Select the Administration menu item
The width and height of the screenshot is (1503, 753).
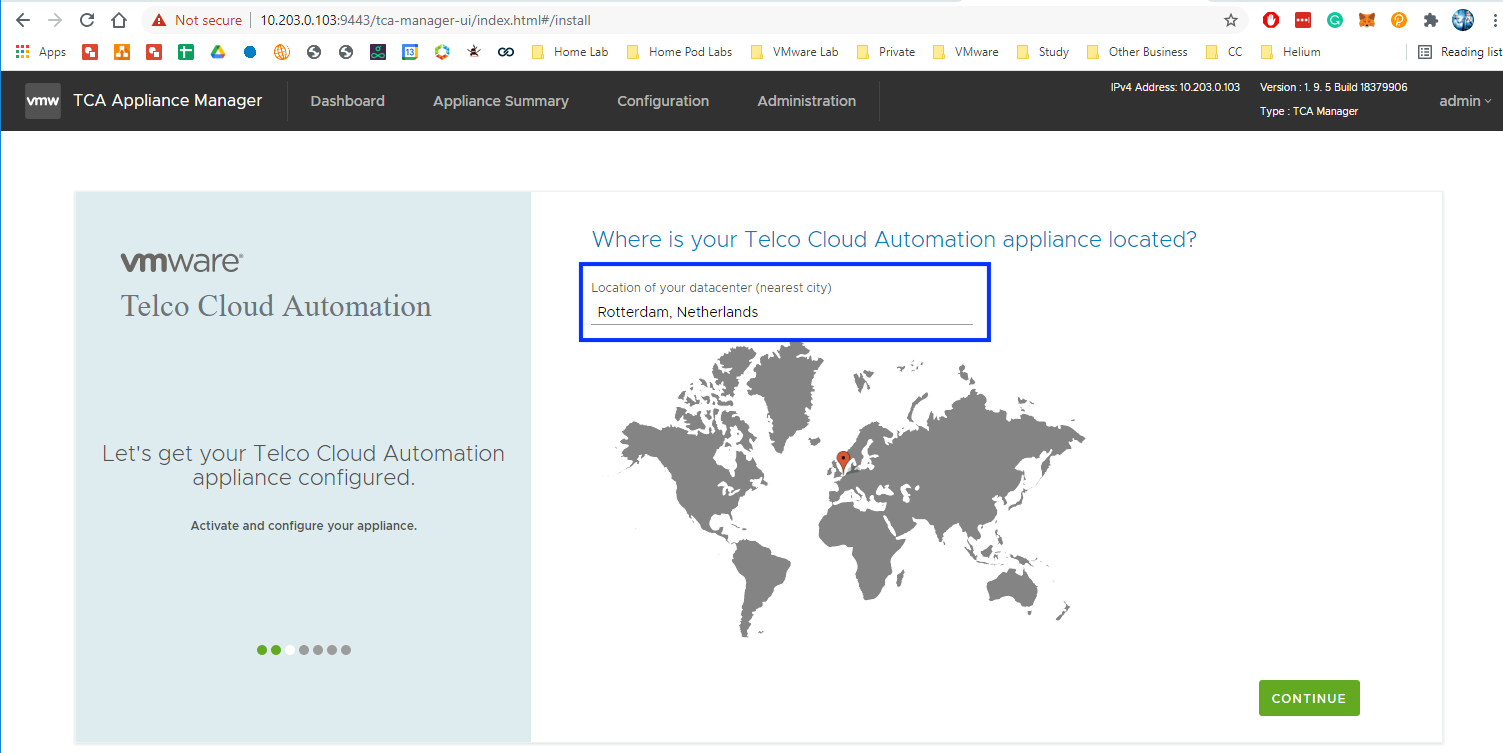tap(806, 101)
